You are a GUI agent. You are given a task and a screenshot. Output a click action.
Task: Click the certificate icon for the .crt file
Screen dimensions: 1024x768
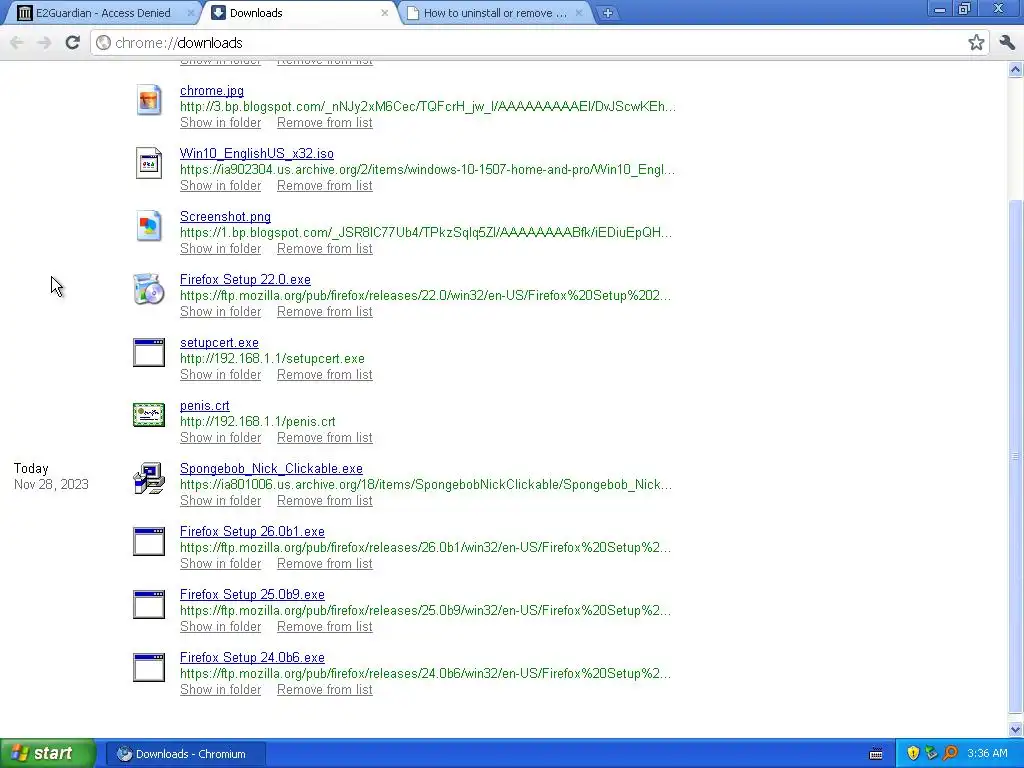(x=149, y=415)
